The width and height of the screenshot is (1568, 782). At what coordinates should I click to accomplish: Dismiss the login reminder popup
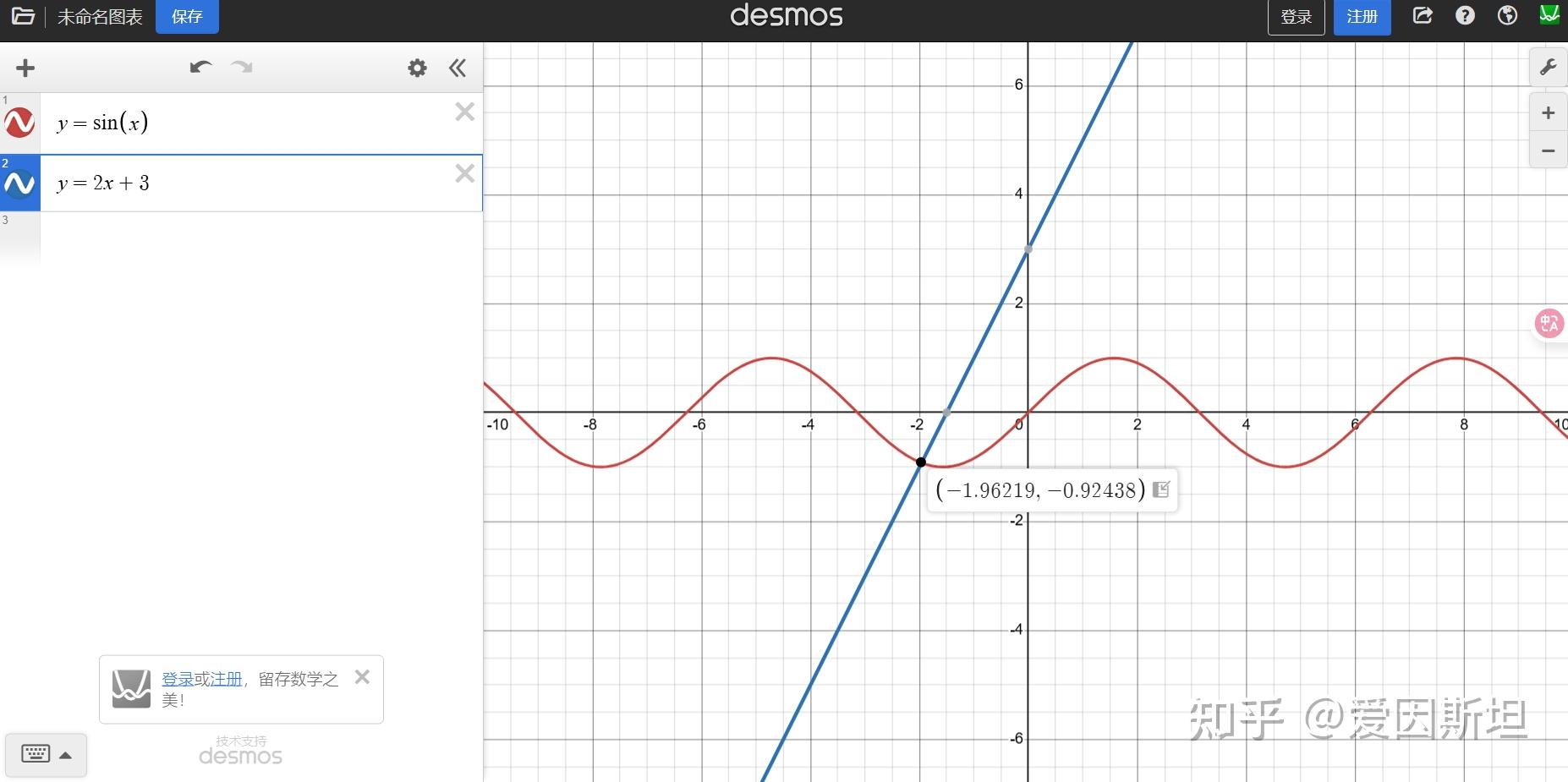362,676
